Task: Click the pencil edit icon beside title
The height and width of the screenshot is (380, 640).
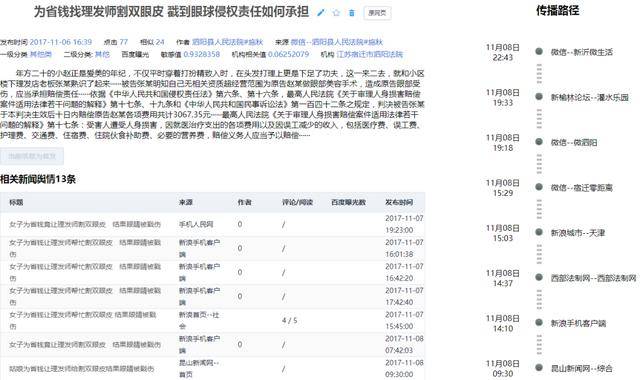Action: 321,13
